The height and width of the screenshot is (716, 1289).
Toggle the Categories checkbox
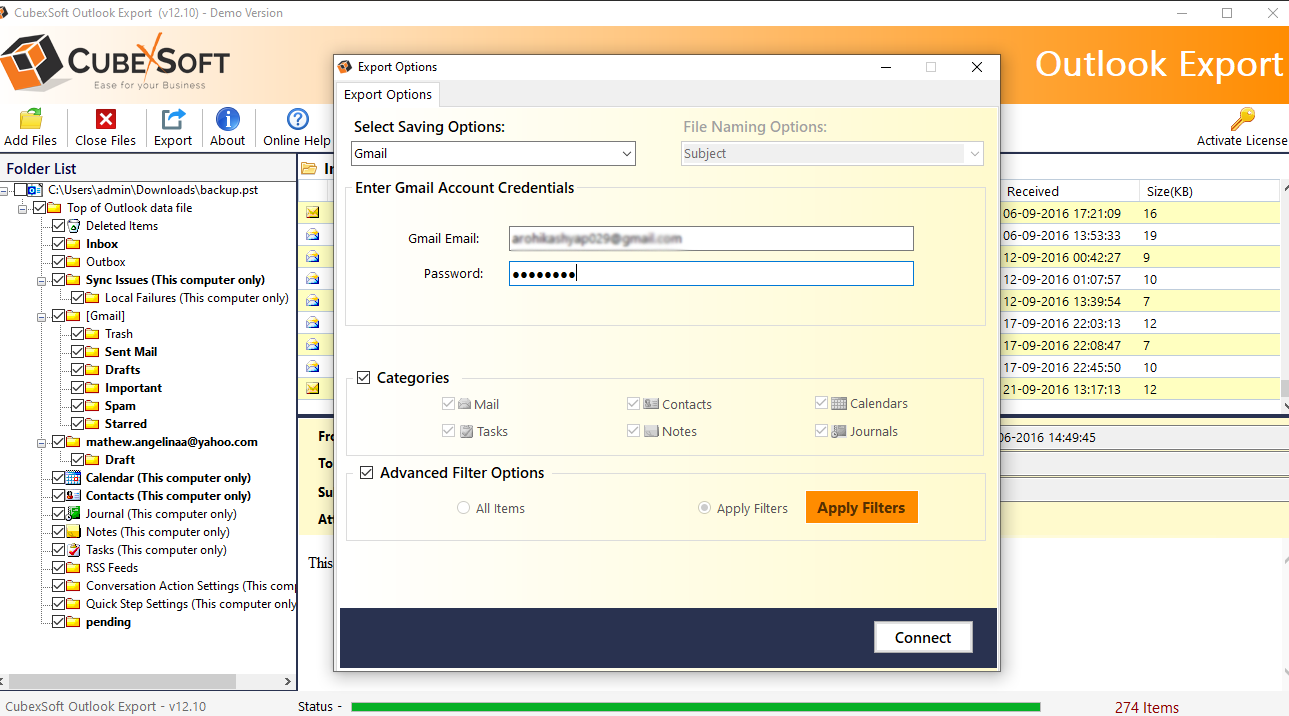[365, 378]
